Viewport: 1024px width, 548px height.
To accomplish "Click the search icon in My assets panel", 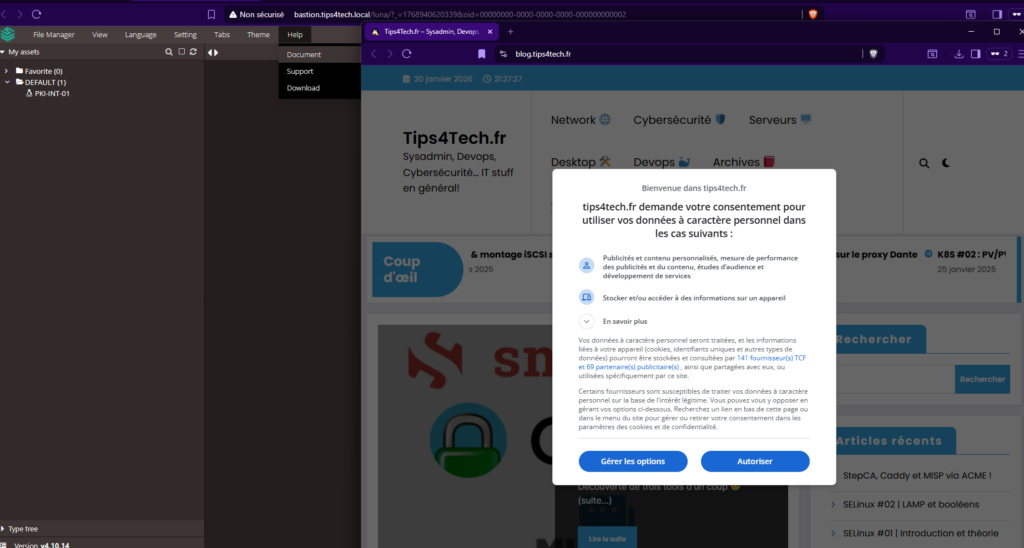I will pyautogui.click(x=169, y=51).
